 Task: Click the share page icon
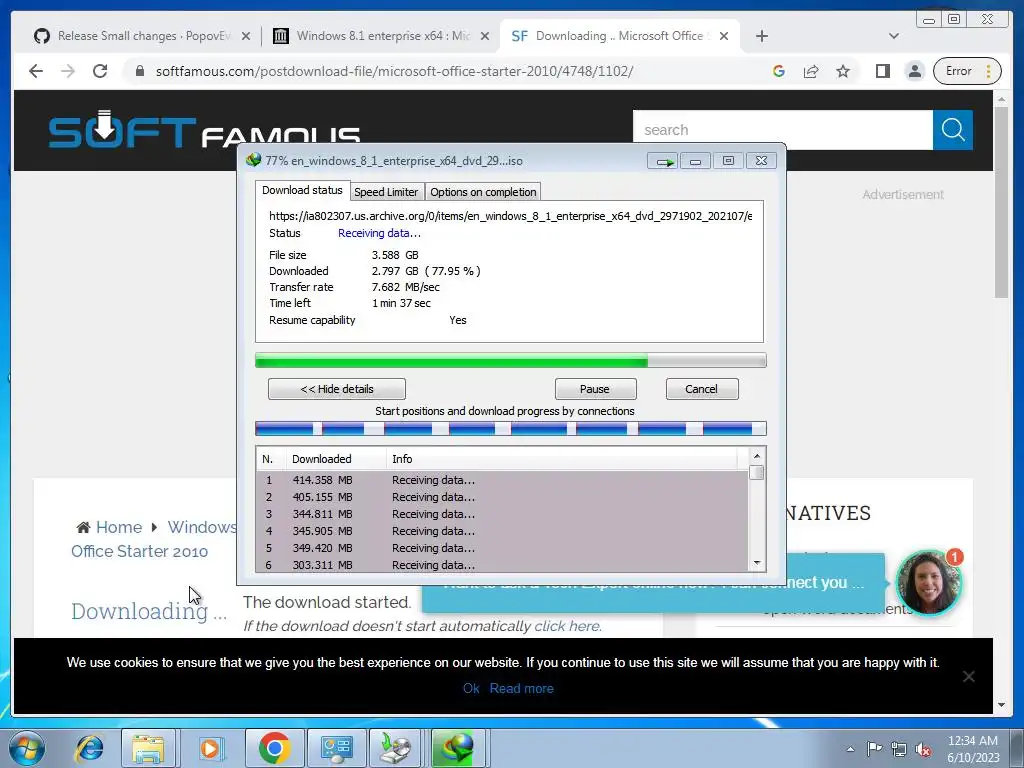[x=811, y=71]
